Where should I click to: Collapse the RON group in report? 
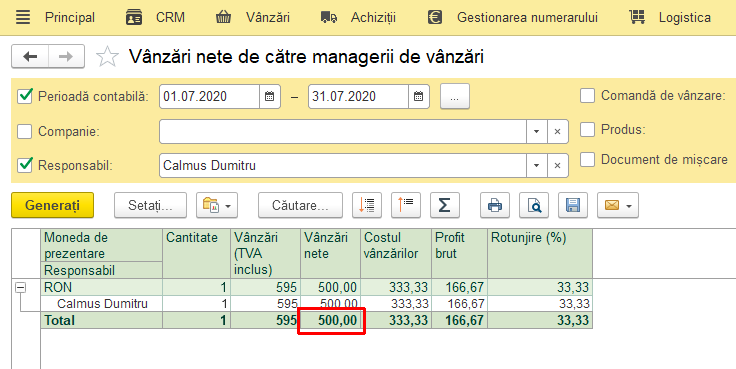[x=20, y=288]
